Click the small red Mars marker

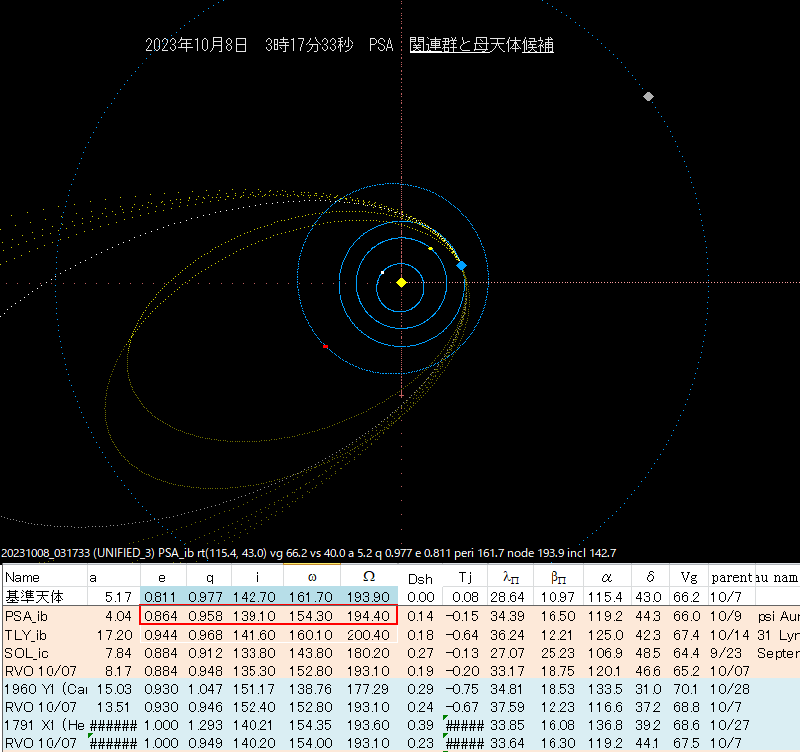[326, 345]
